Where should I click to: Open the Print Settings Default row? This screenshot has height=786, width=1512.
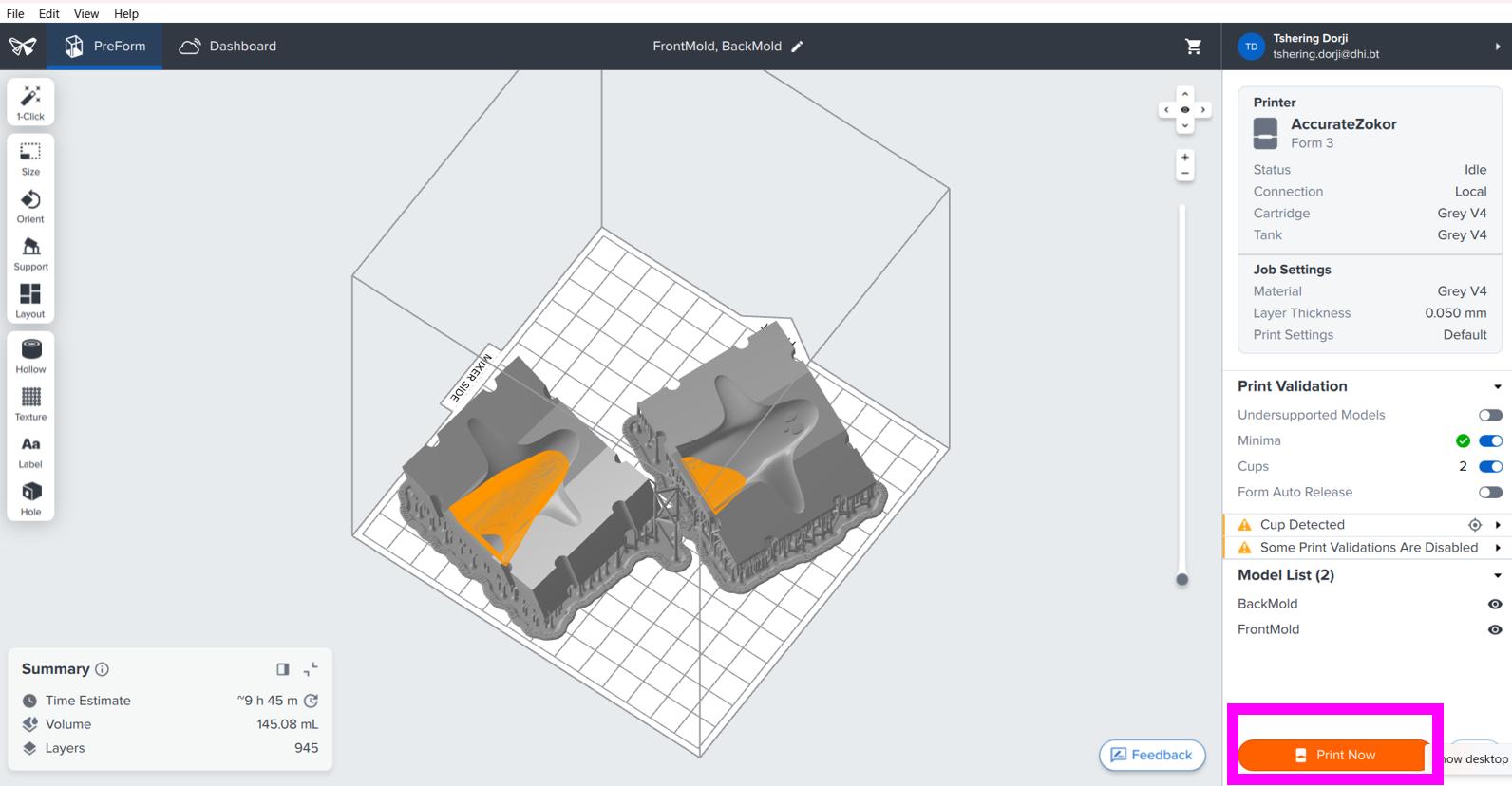point(1370,335)
